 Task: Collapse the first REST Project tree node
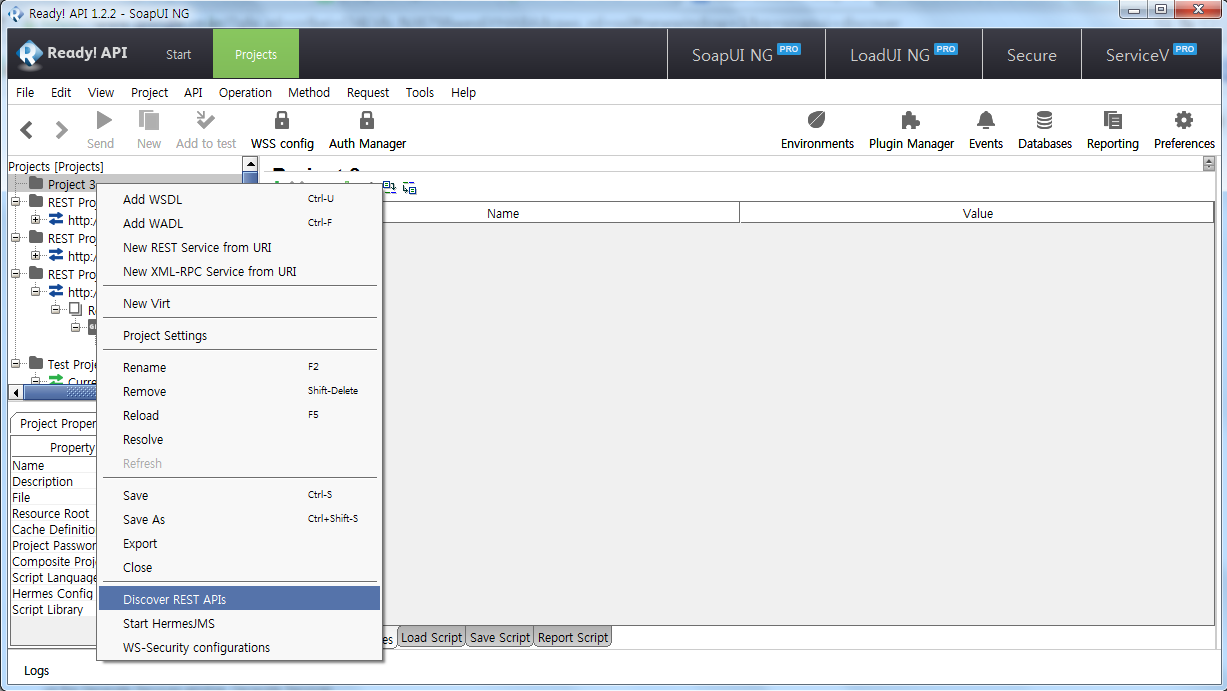[x=17, y=202]
